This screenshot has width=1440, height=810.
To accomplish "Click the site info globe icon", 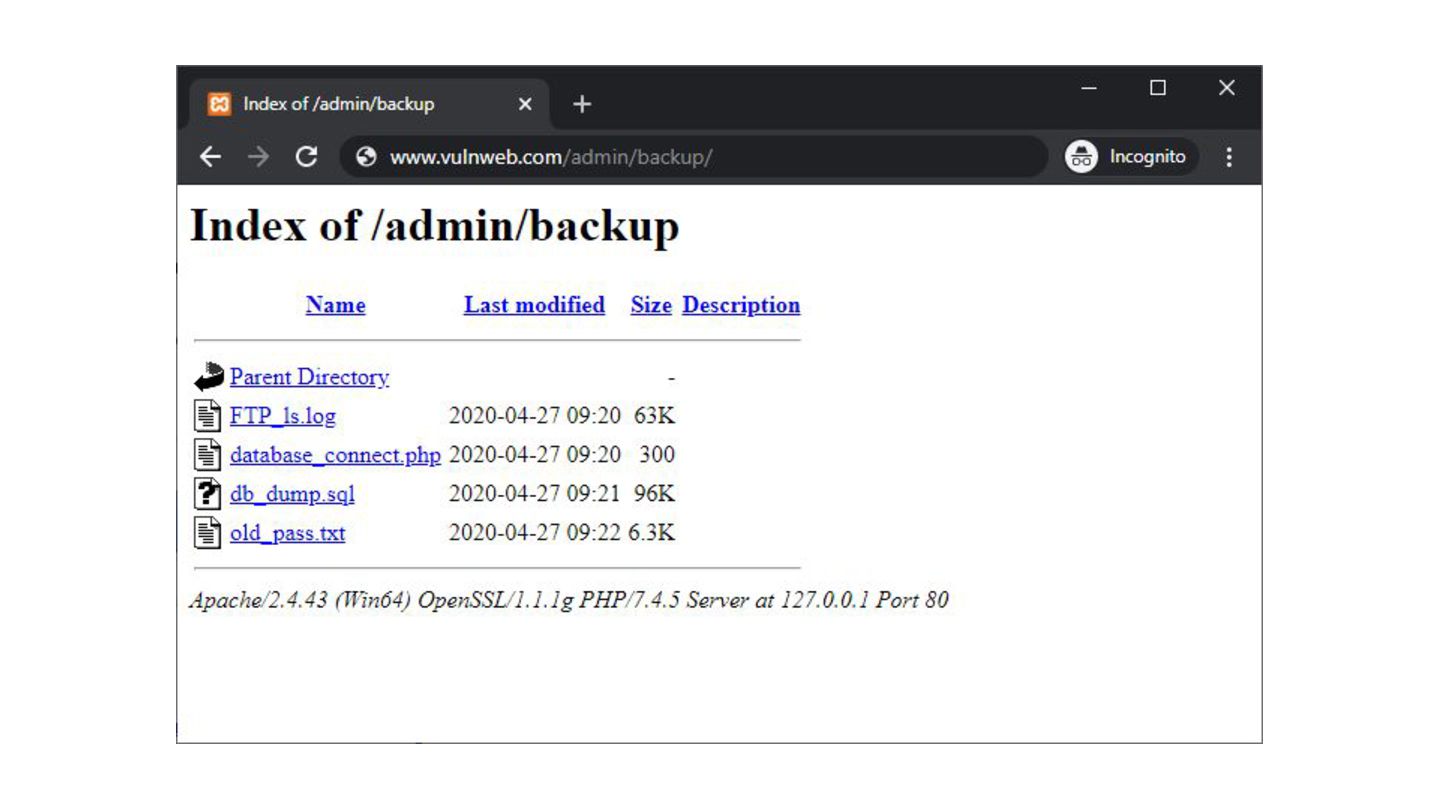I will 366,157.
